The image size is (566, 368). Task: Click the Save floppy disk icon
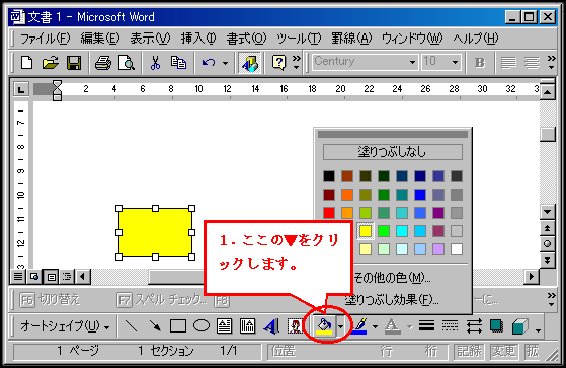(74, 63)
